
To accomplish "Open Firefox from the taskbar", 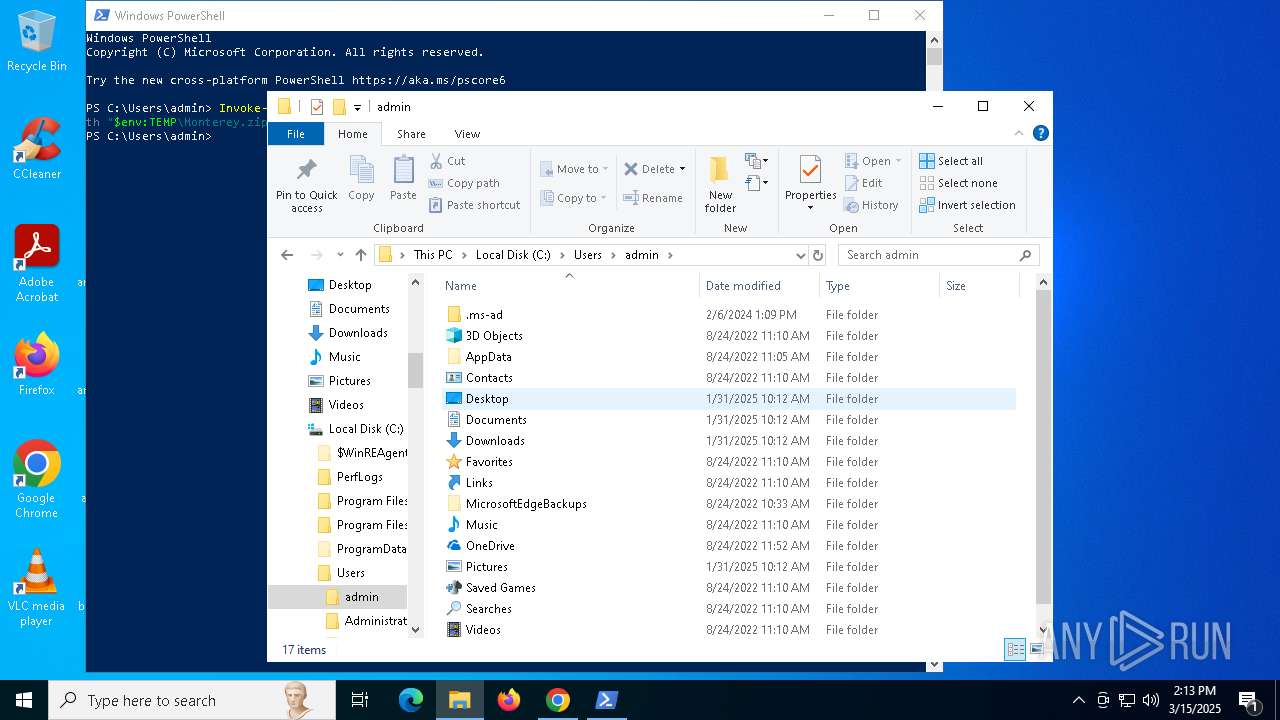I will (509, 700).
